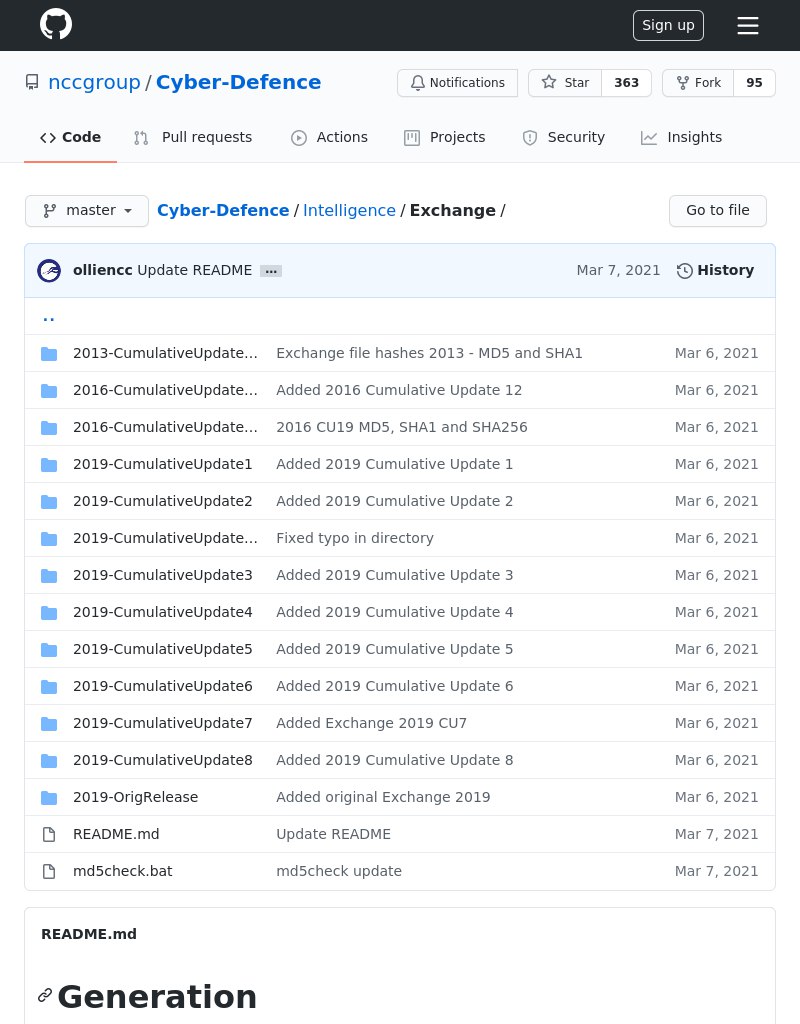Click the Go to file button

(x=718, y=210)
